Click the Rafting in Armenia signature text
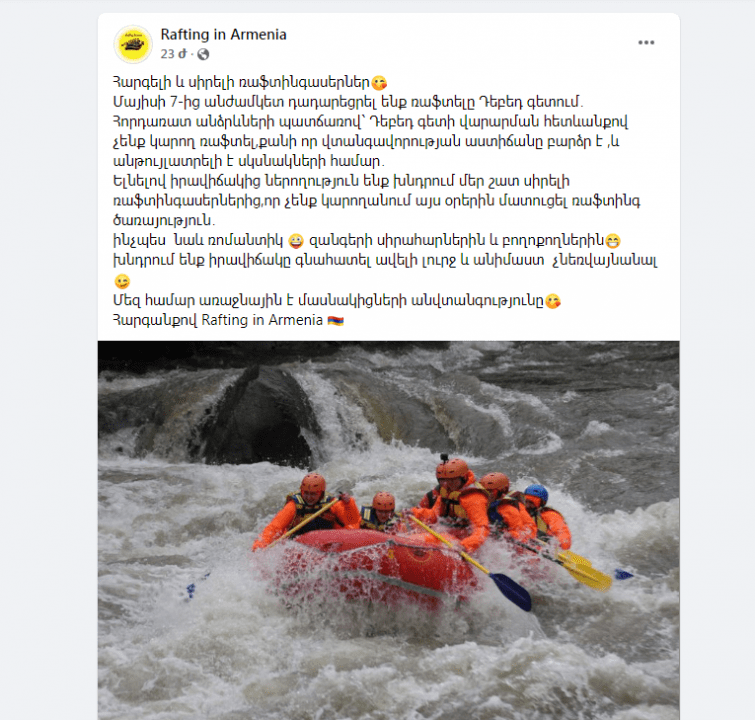Viewport: 755px width, 720px height. [x=262, y=320]
